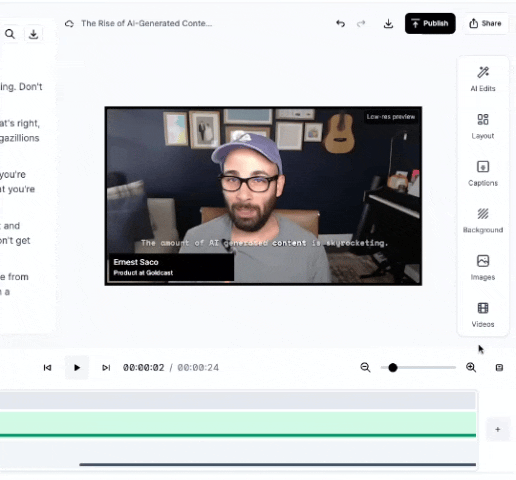This screenshot has height=480, width=516.
Task: Click the undo arrow icon
Action: tap(340, 23)
